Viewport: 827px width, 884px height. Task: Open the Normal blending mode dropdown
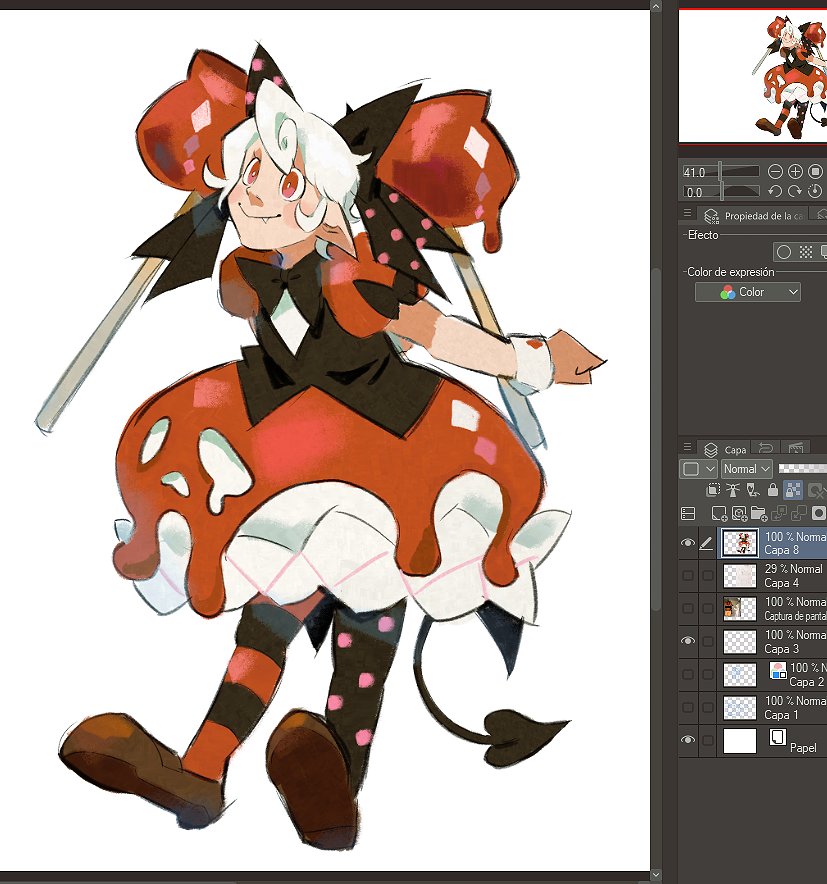(x=748, y=468)
